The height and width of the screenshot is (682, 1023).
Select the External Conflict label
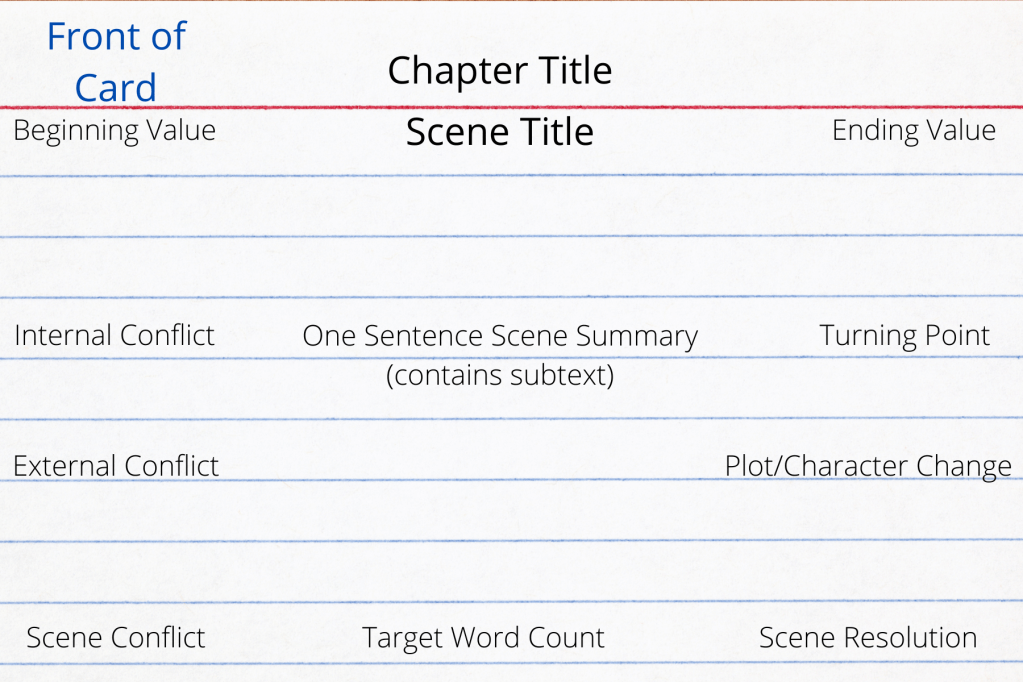(x=115, y=466)
